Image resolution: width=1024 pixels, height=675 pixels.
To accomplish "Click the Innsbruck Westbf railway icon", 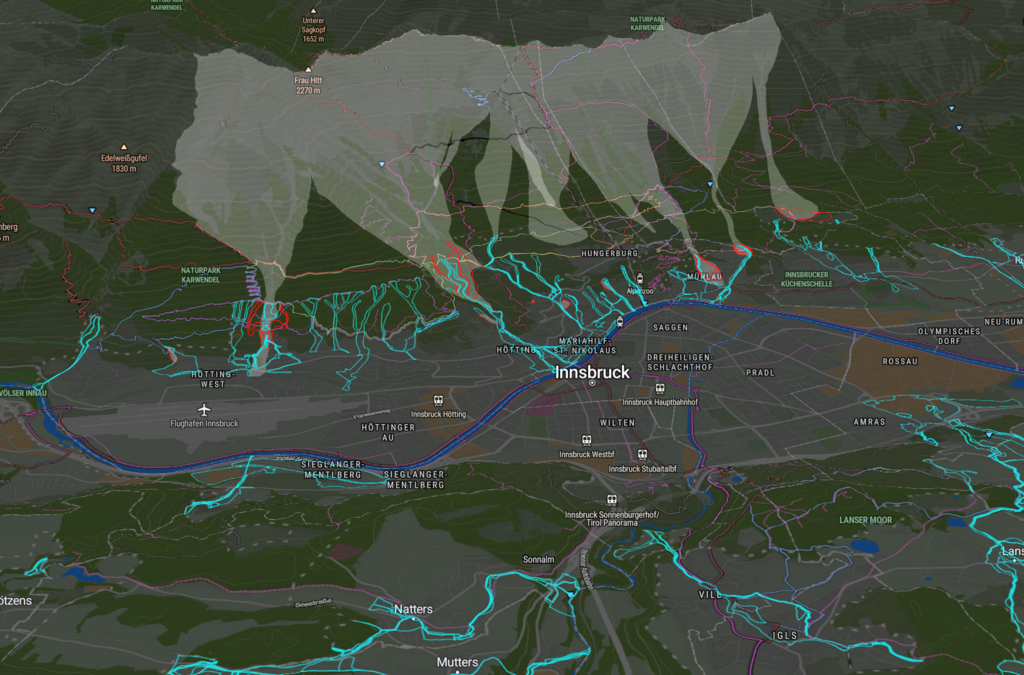I will (x=586, y=441).
